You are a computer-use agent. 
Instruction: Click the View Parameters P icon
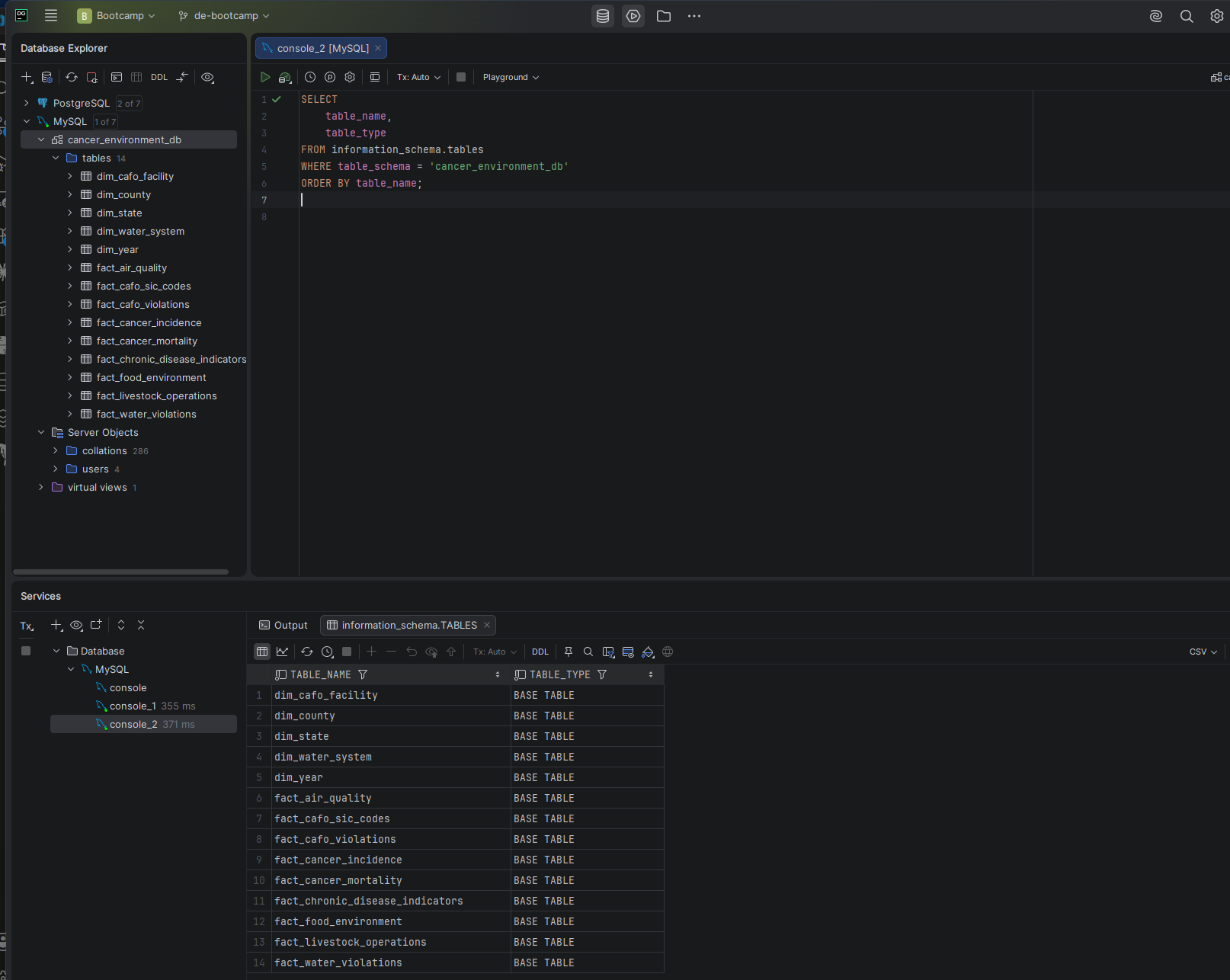pos(330,77)
